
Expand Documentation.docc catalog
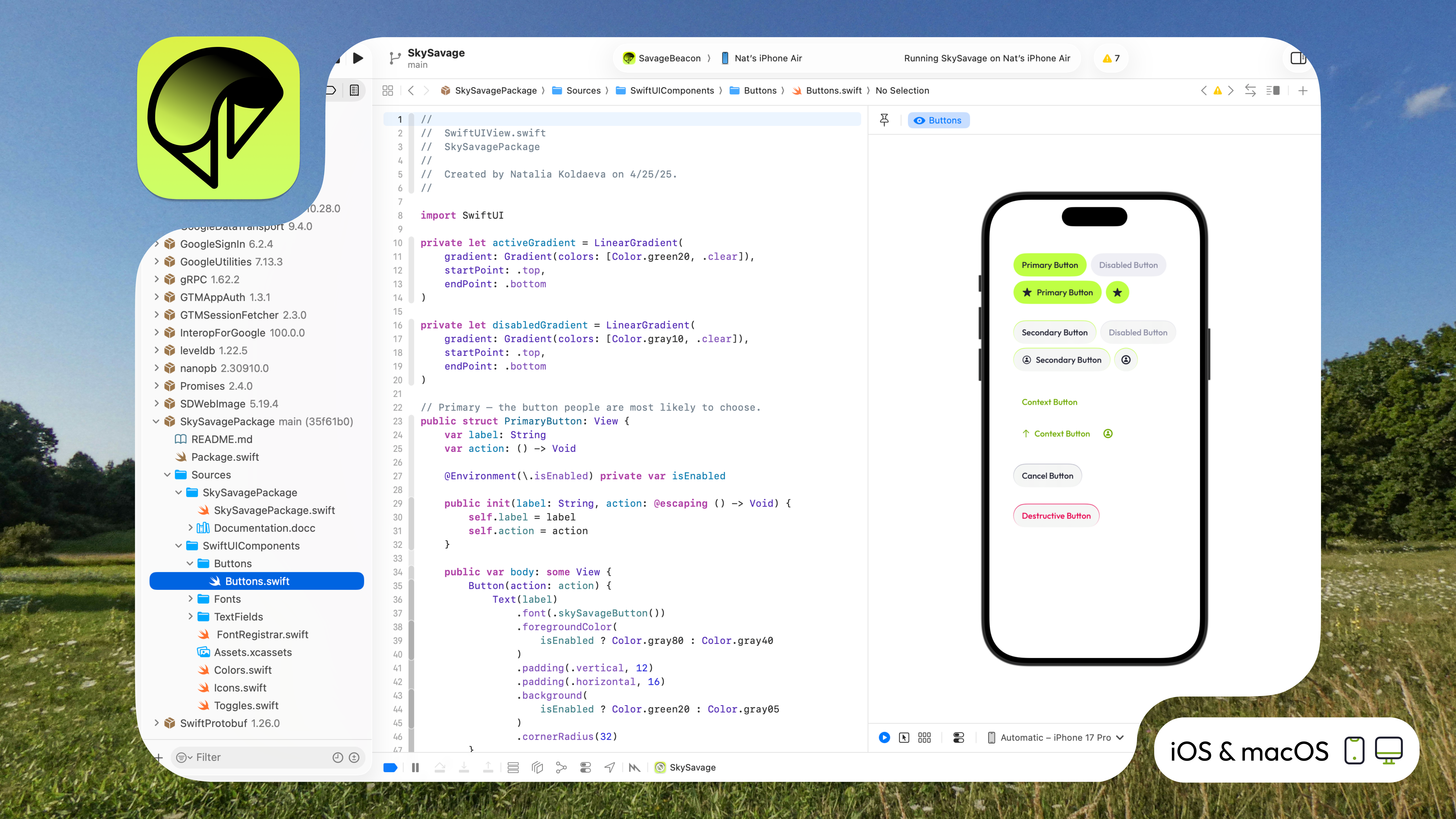(191, 528)
